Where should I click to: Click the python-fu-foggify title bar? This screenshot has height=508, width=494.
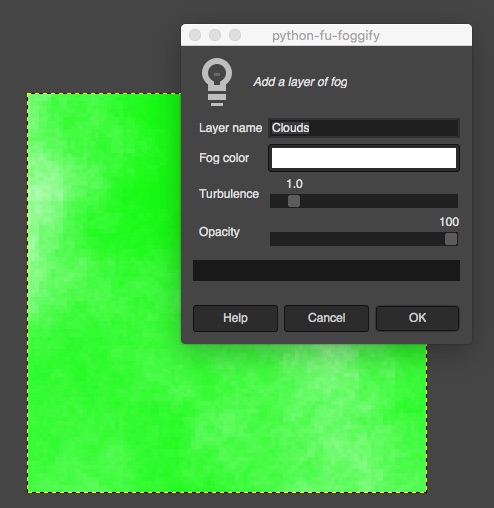point(326,35)
